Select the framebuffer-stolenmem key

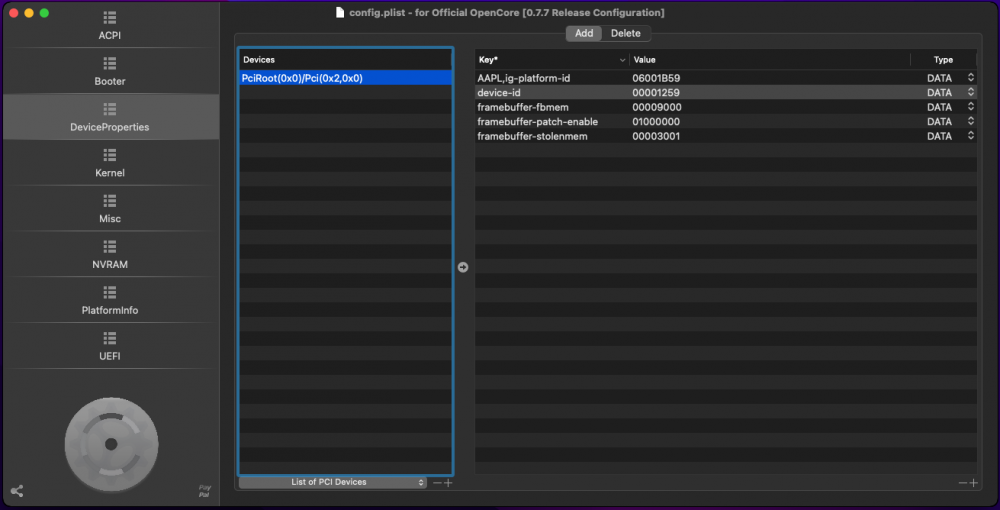533,136
